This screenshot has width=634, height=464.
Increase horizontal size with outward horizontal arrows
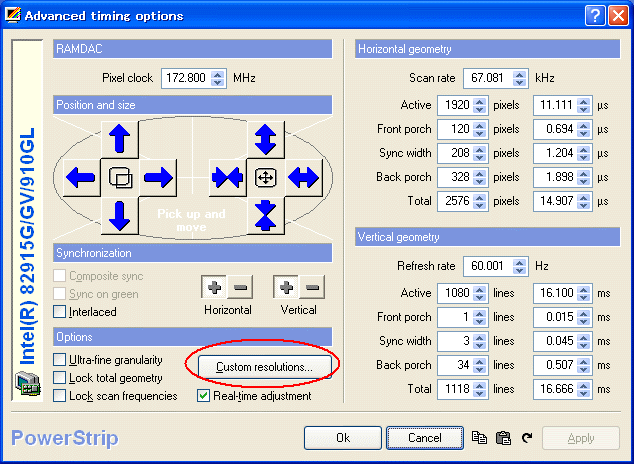point(304,177)
